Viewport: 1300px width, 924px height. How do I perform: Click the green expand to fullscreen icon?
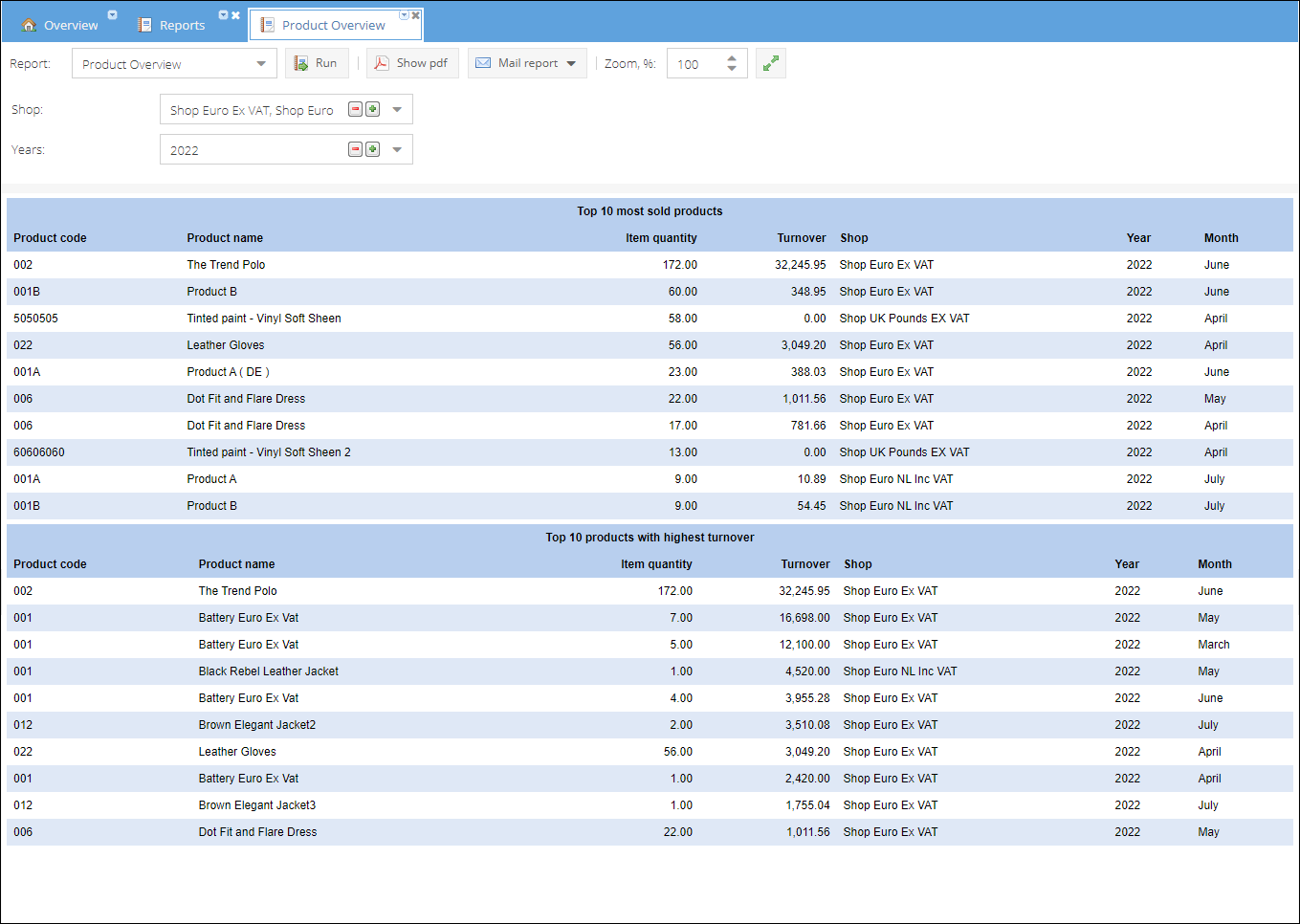[x=771, y=63]
